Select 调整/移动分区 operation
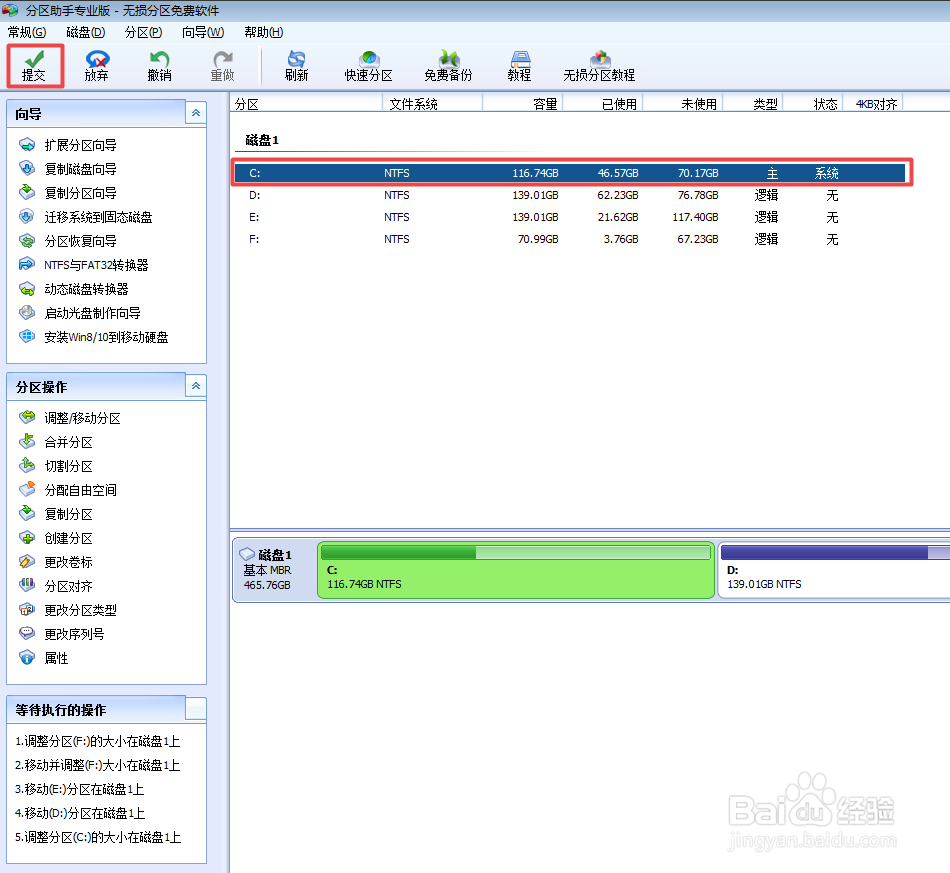950x873 pixels. (x=70, y=418)
